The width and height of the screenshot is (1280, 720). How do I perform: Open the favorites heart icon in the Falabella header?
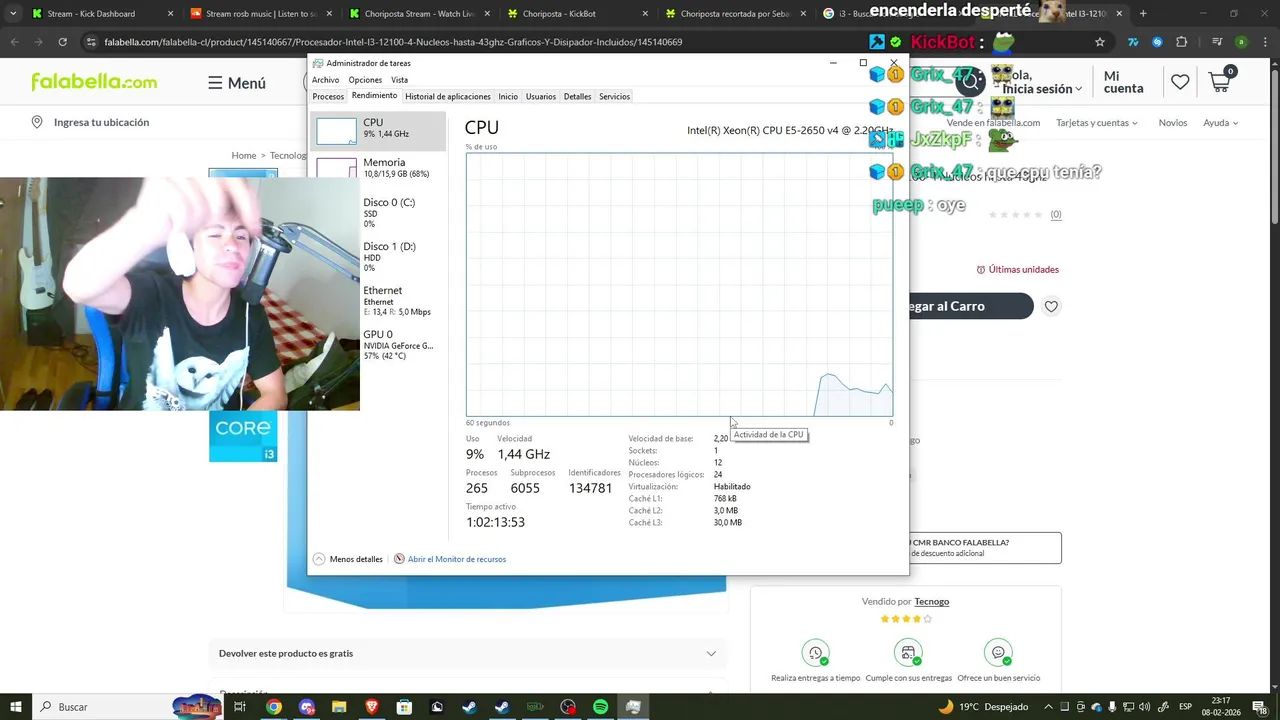click(1180, 82)
